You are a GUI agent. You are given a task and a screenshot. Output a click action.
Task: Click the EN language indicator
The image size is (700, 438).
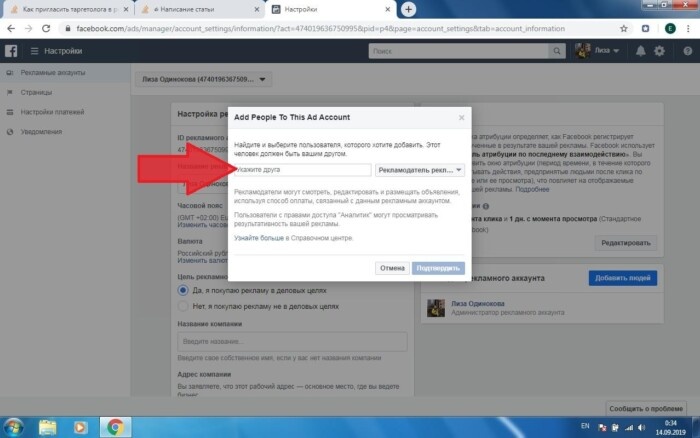(585, 426)
